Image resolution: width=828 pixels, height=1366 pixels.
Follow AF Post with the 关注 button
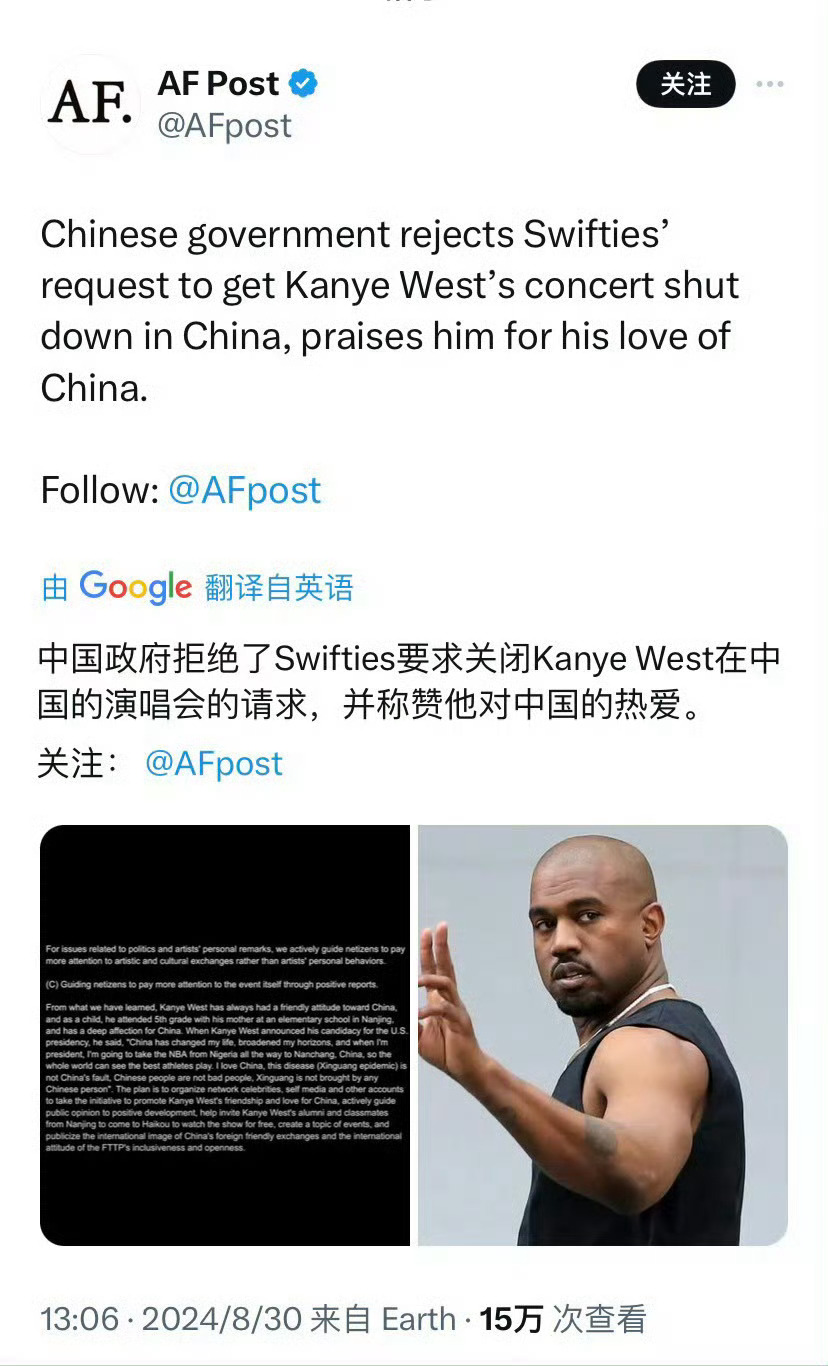coord(686,84)
